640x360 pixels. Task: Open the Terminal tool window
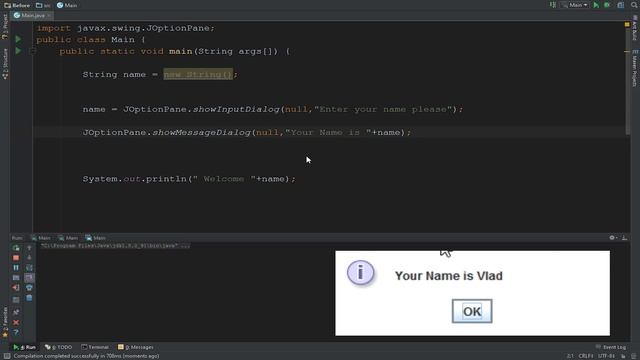[95, 347]
